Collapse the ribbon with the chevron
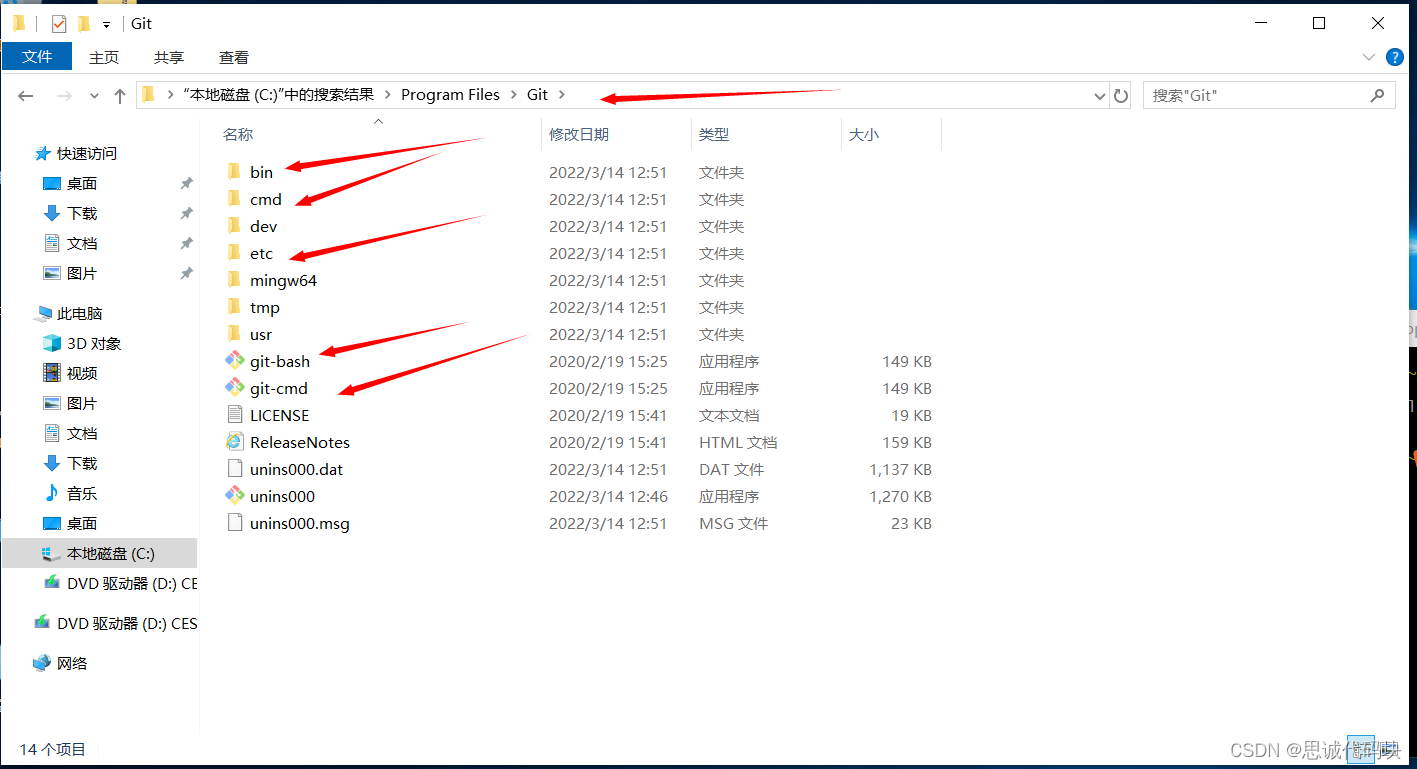Screen dimensions: 1417x769 [x=1369, y=57]
